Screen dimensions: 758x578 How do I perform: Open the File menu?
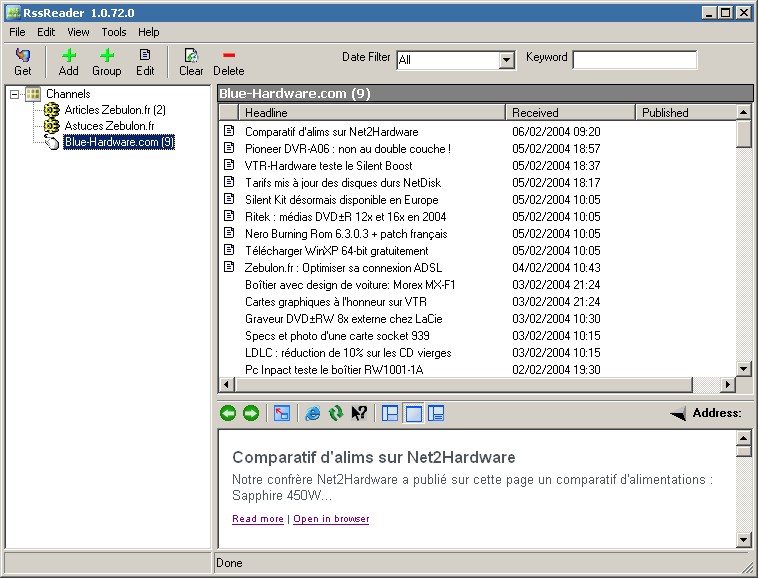click(17, 32)
